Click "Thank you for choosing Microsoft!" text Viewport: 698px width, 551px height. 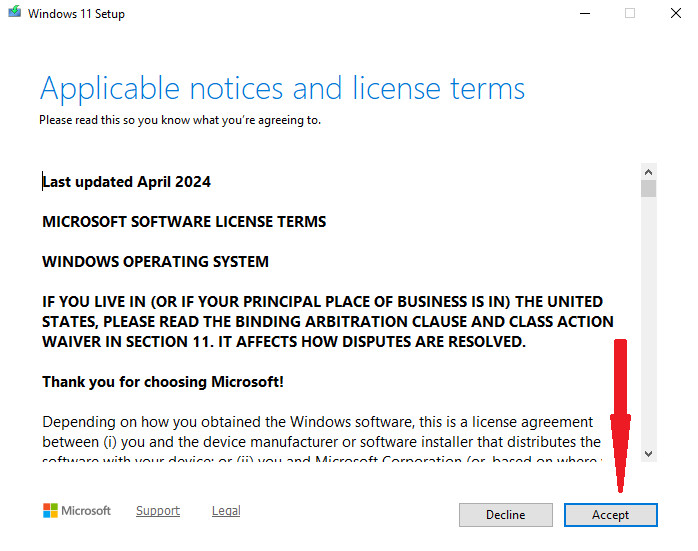pos(163,382)
